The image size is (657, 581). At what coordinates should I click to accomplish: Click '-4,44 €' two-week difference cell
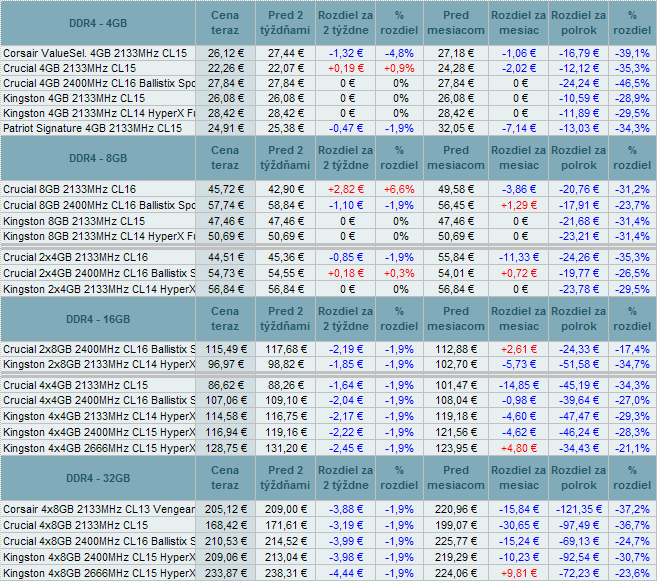[x=346, y=573]
